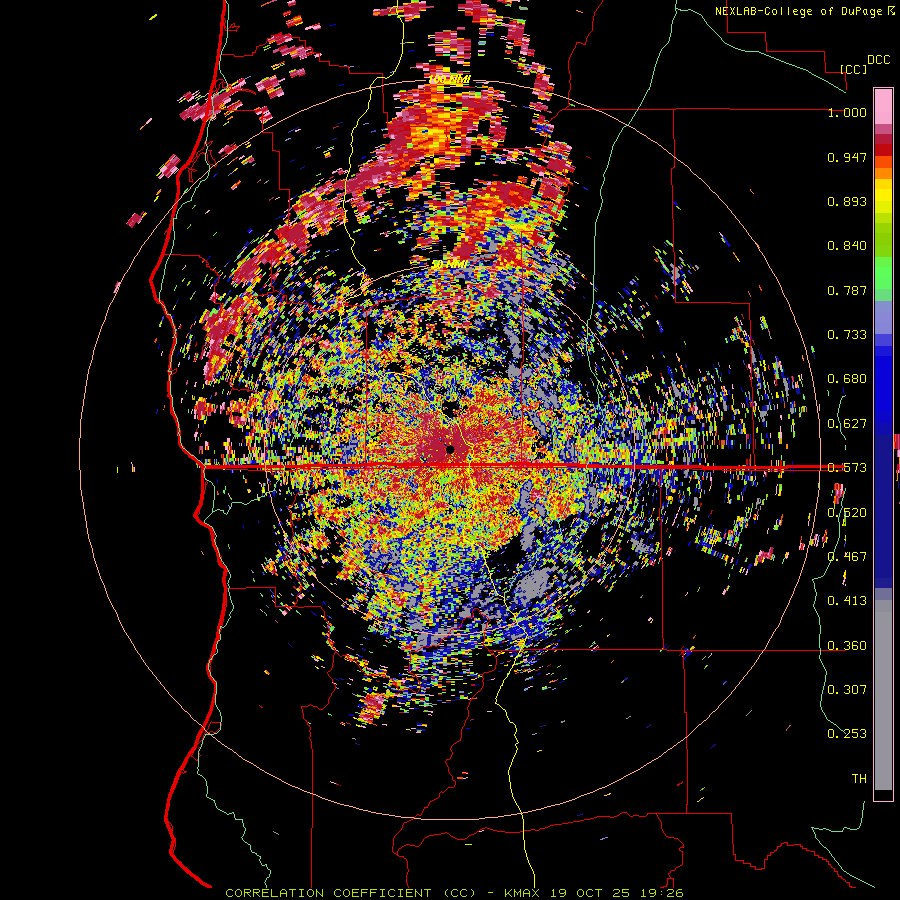Click the 0.947 legend value
Viewport: 900px width, 900px height.
coord(847,157)
